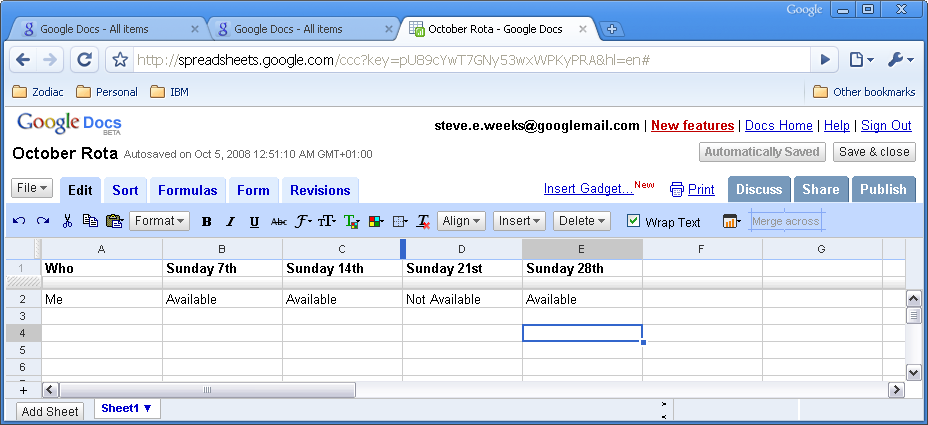This screenshot has width=928, height=425.
Task: Click the Automatically Saved button
Action: [762, 152]
